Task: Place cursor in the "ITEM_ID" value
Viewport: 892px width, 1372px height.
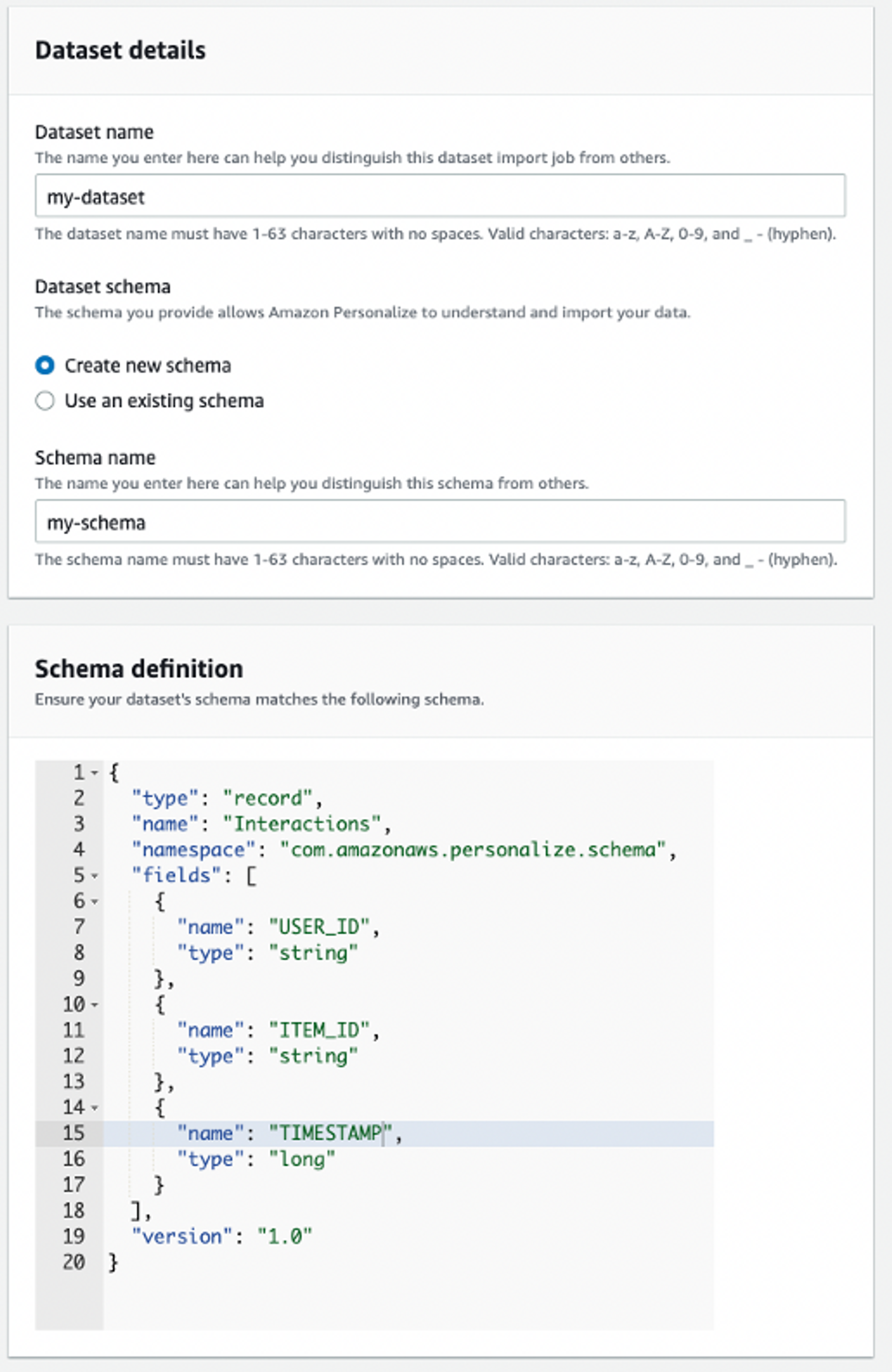Action: point(319,1029)
